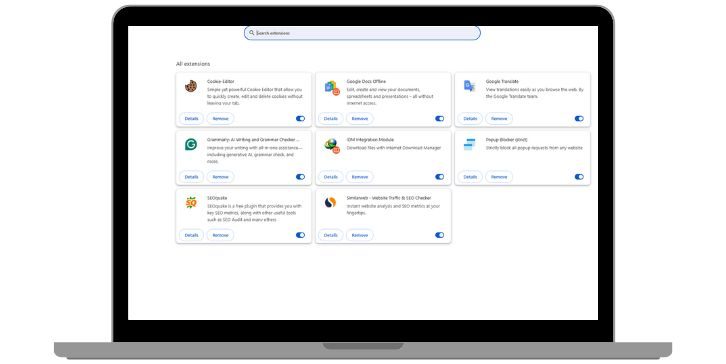
Task: Disable the Google Docs Offline toggle
Action: [439, 119]
